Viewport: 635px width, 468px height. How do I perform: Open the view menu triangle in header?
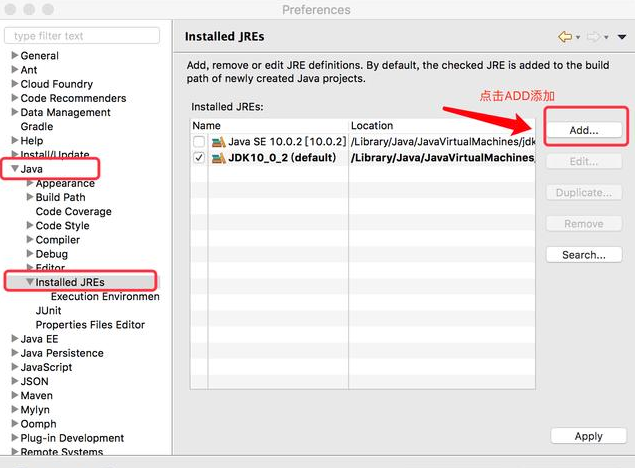pos(620,37)
